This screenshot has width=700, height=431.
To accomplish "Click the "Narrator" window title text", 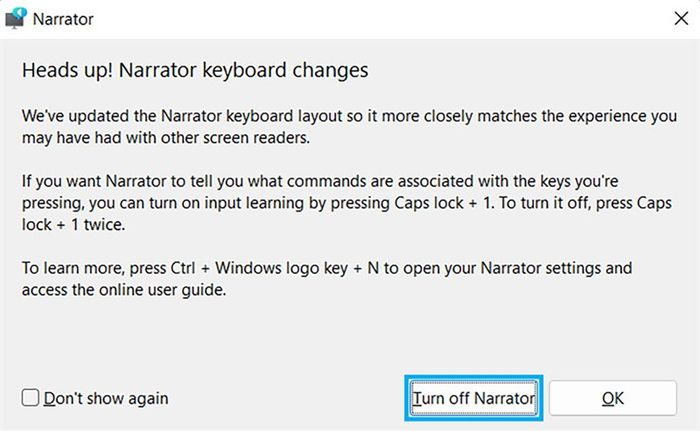I will click(x=64, y=18).
